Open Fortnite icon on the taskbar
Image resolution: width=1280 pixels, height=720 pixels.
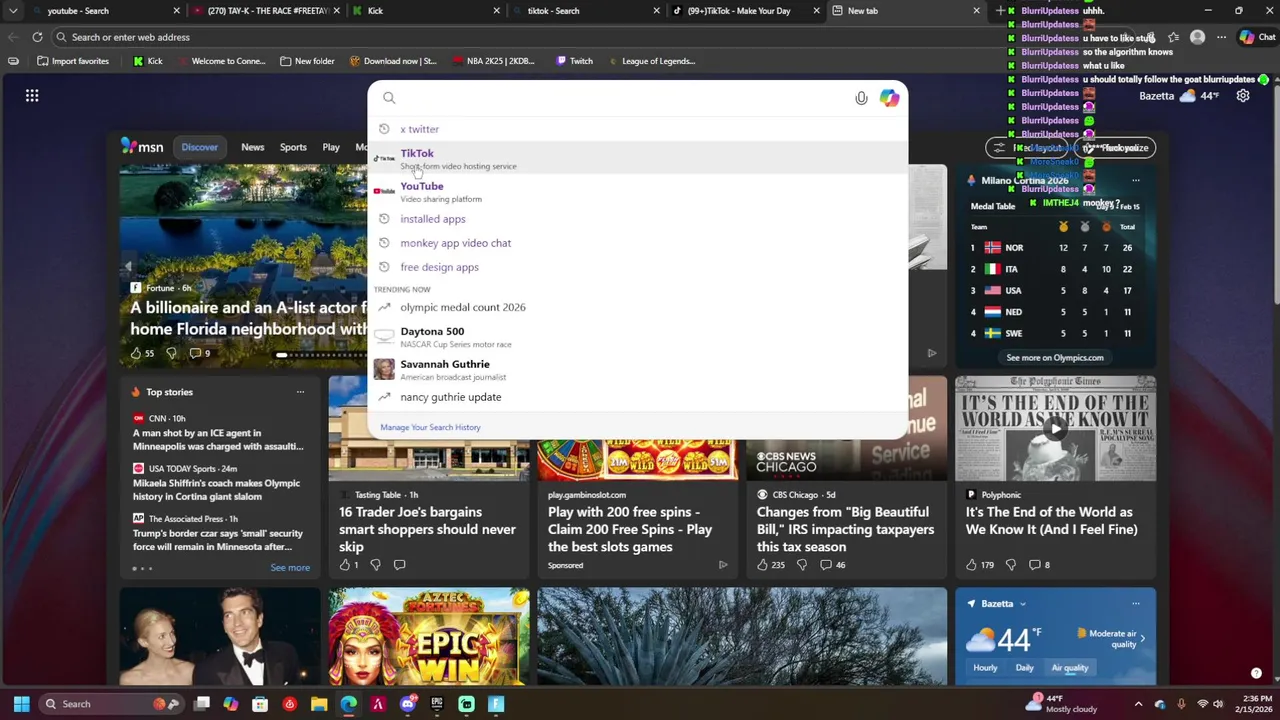point(496,704)
